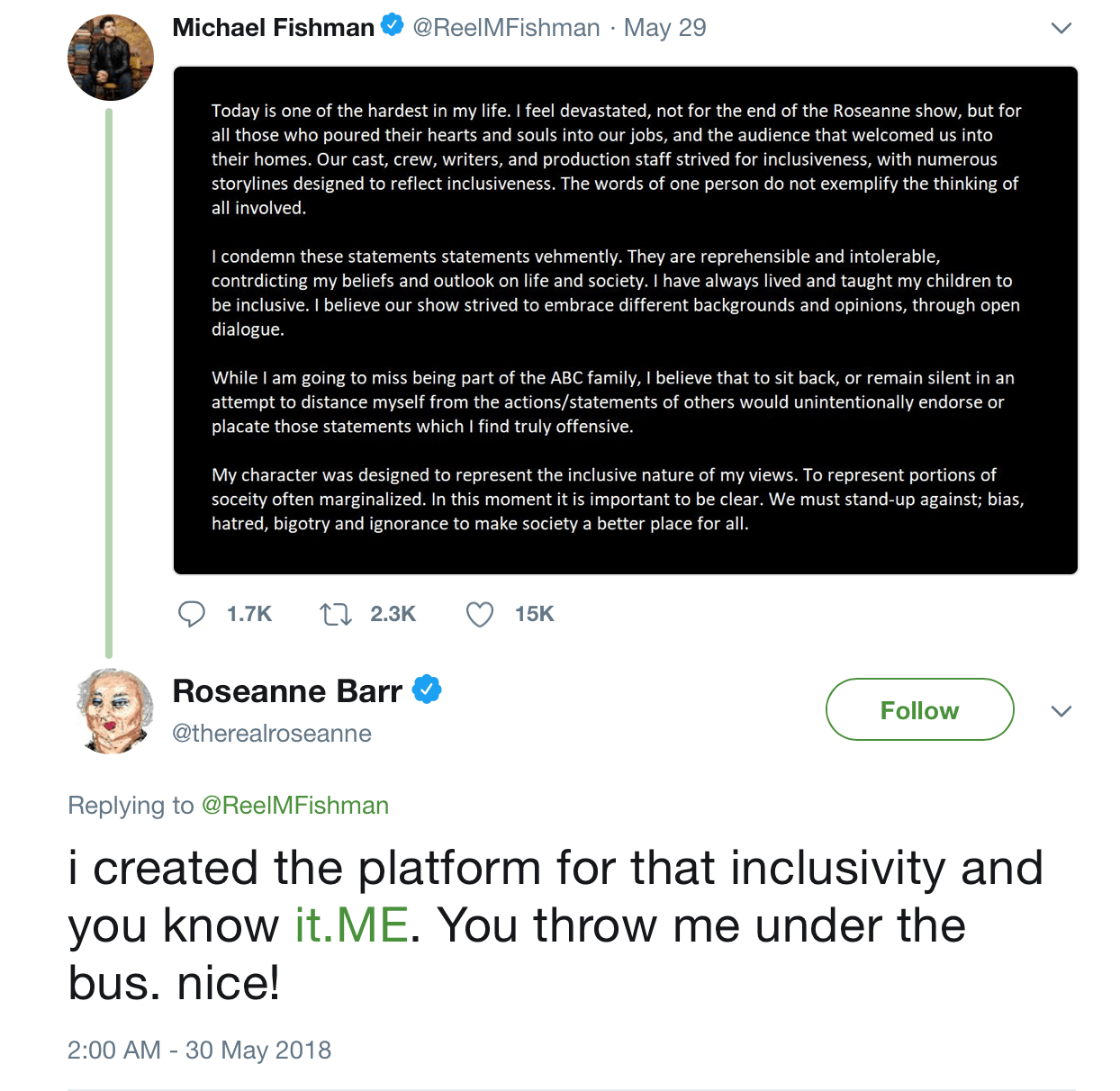
Task: Expand options chevron beside Follow button
Action: pyautogui.click(x=1061, y=711)
